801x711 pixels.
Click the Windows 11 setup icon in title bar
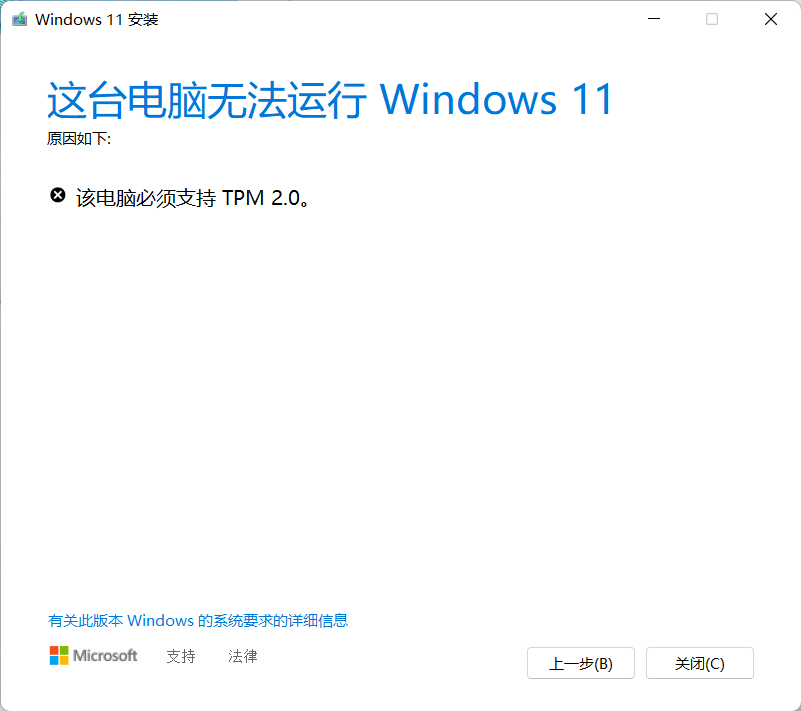tap(19, 19)
